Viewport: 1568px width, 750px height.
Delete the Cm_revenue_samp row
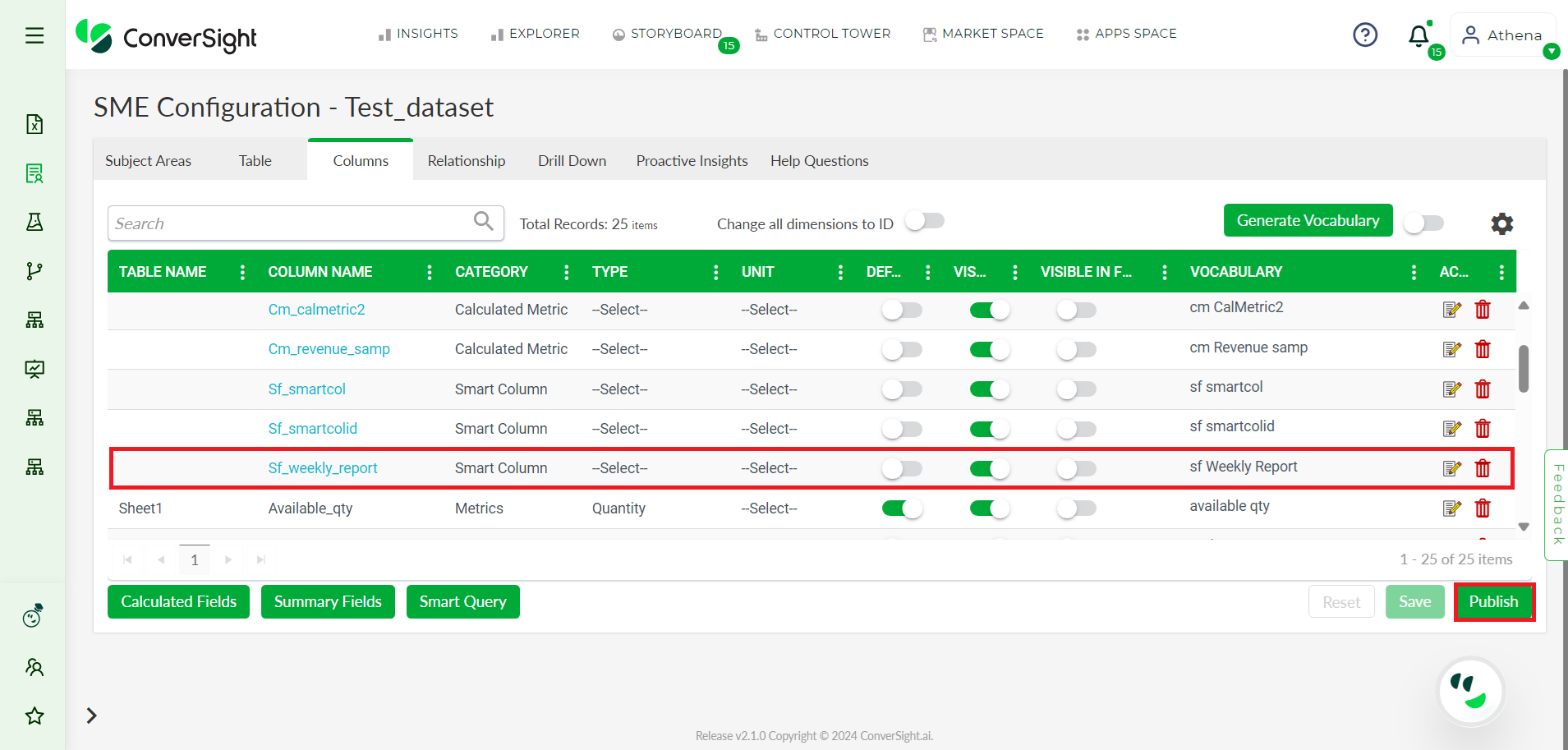1483,349
